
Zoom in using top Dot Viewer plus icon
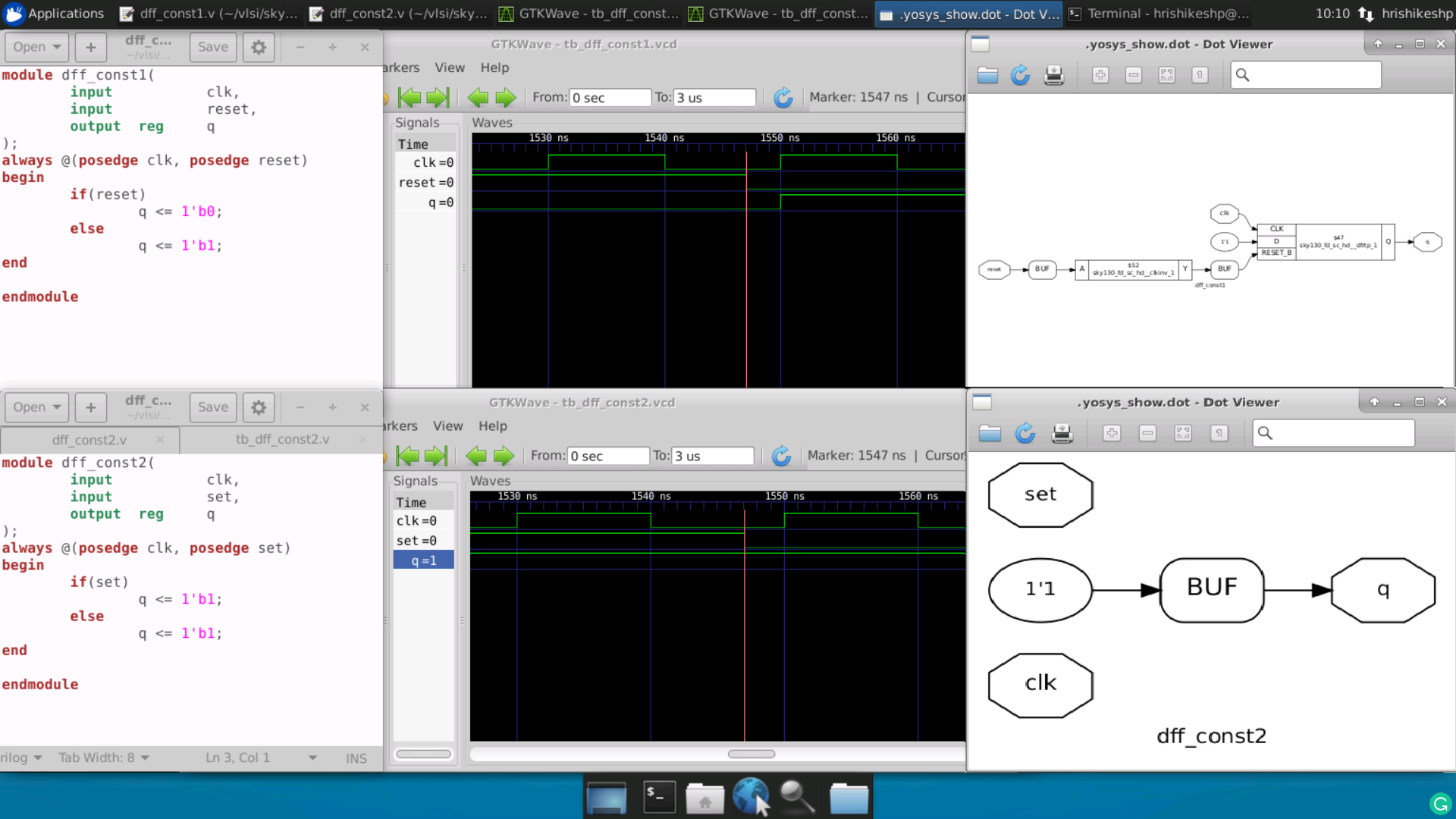1100,75
